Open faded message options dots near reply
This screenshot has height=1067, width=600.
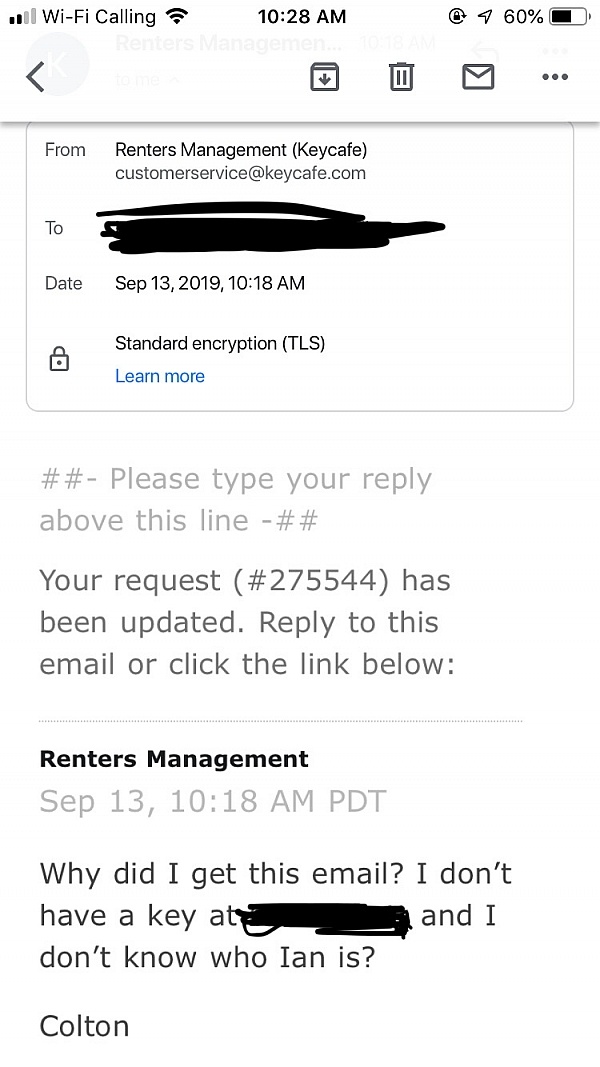coord(555,51)
